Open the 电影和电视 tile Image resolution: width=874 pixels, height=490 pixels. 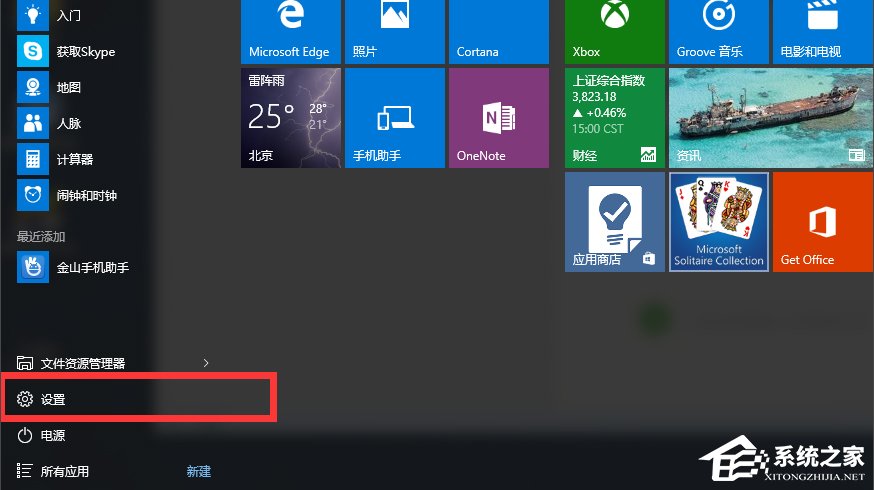pos(823,32)
